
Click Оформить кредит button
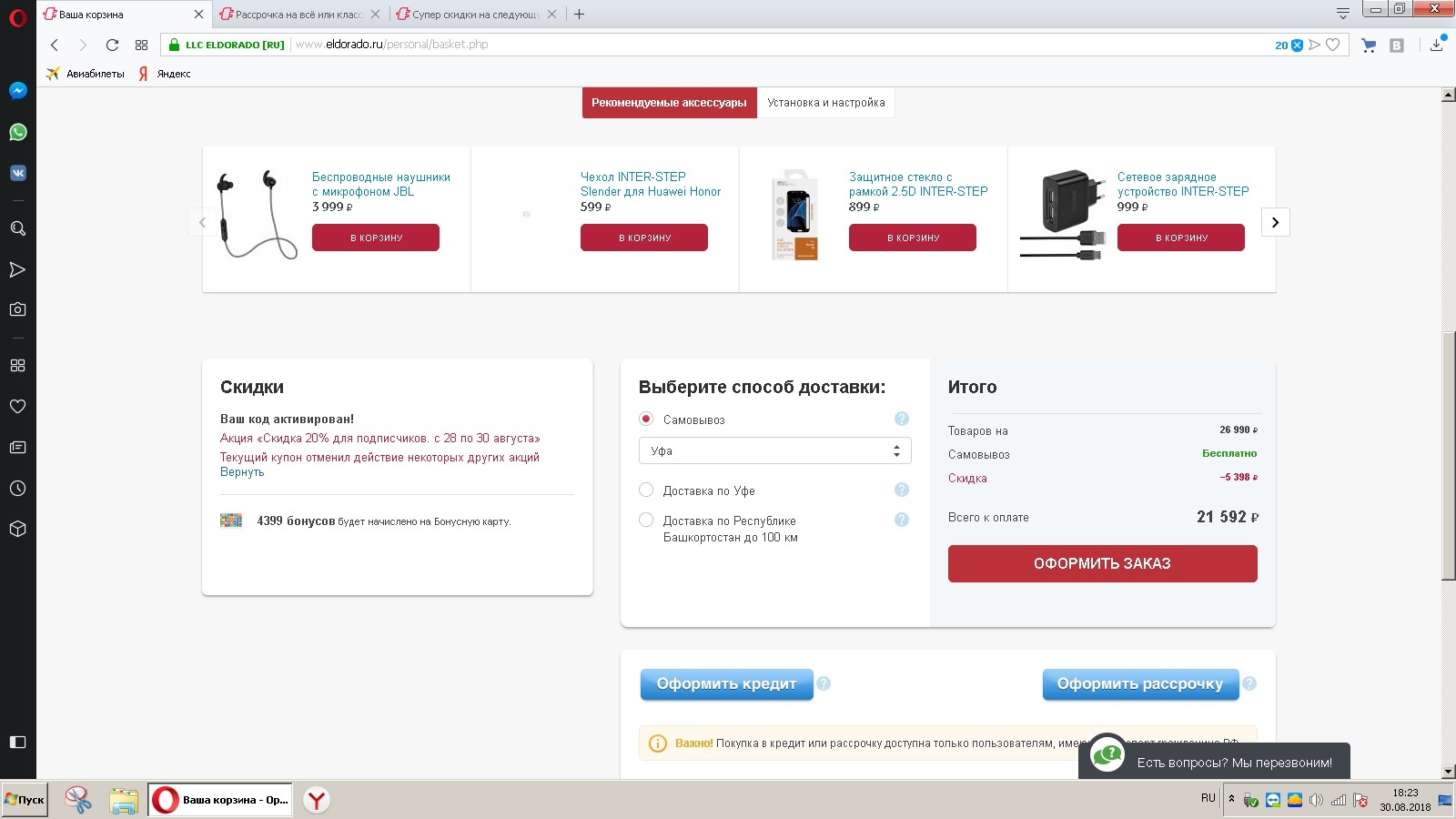(726, 683)
